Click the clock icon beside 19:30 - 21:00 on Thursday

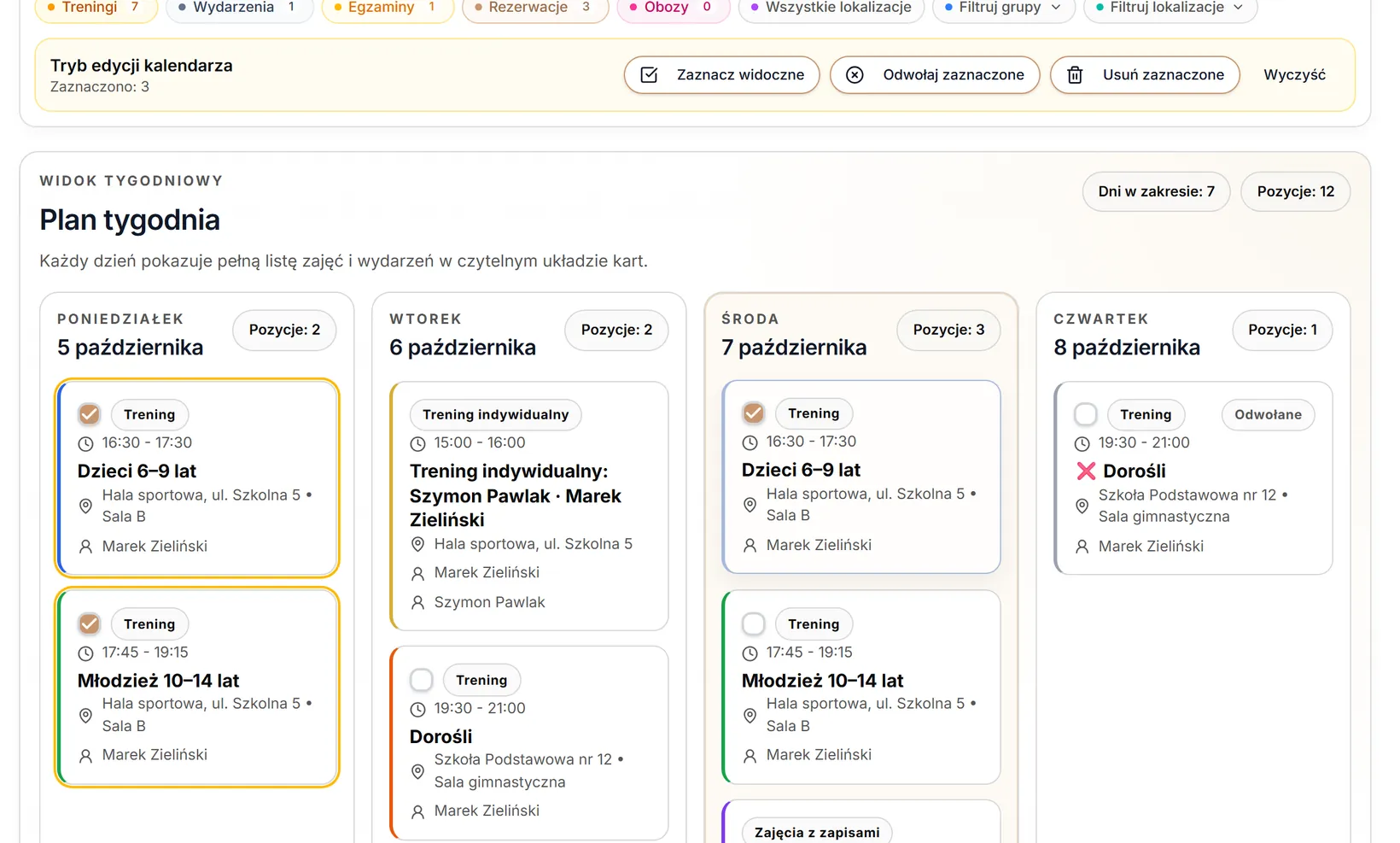click(x=1082, y=443)
